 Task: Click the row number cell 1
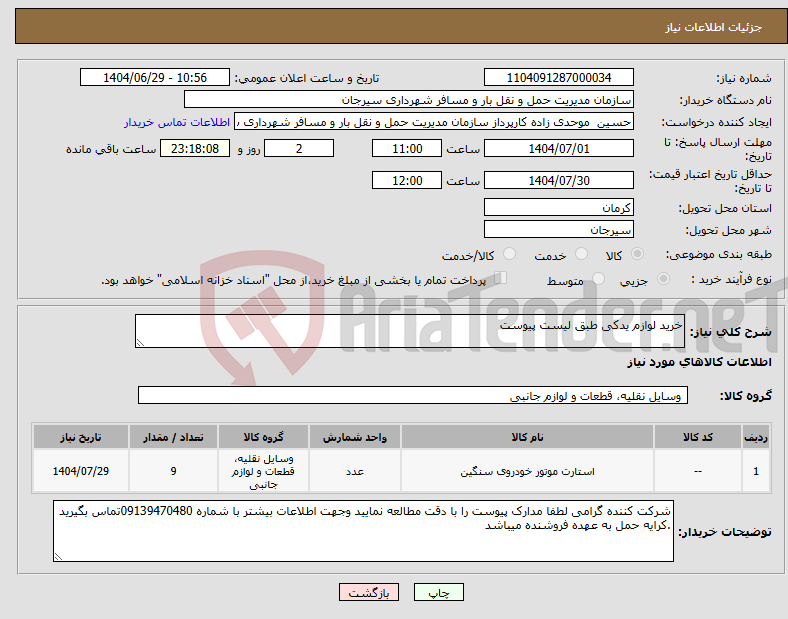[755, 471]
